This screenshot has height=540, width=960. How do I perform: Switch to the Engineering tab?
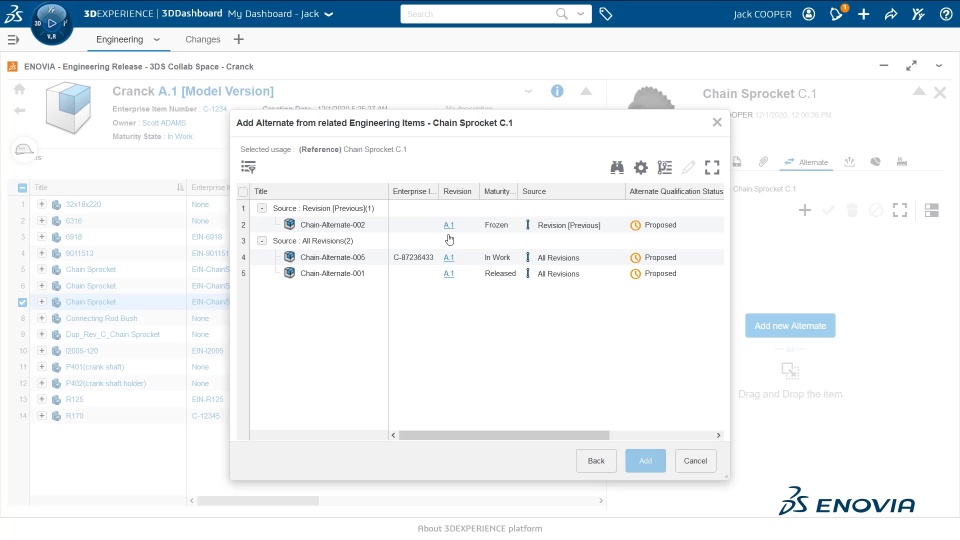pos(119,39)
